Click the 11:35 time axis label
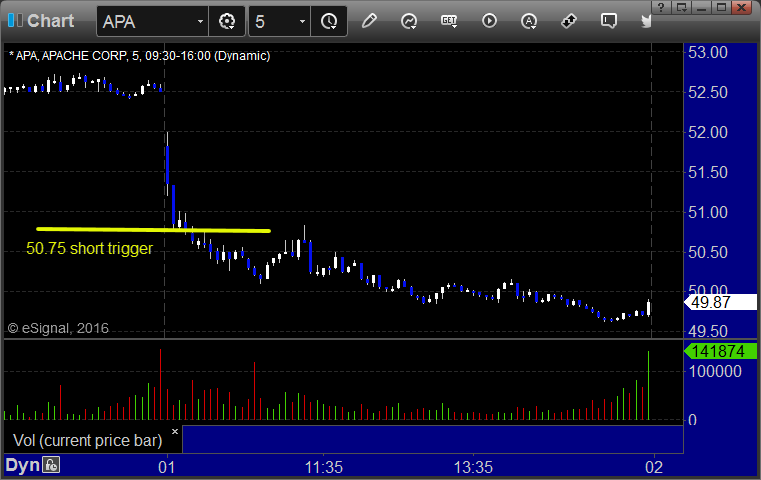Screen dimensions: 761x480 click(324, 467)
